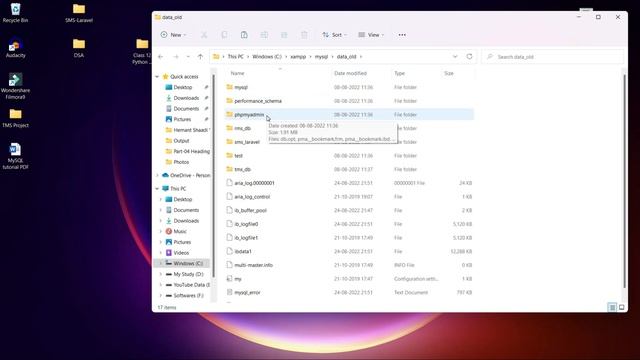Switch to details view layout icon

point(612,307)
